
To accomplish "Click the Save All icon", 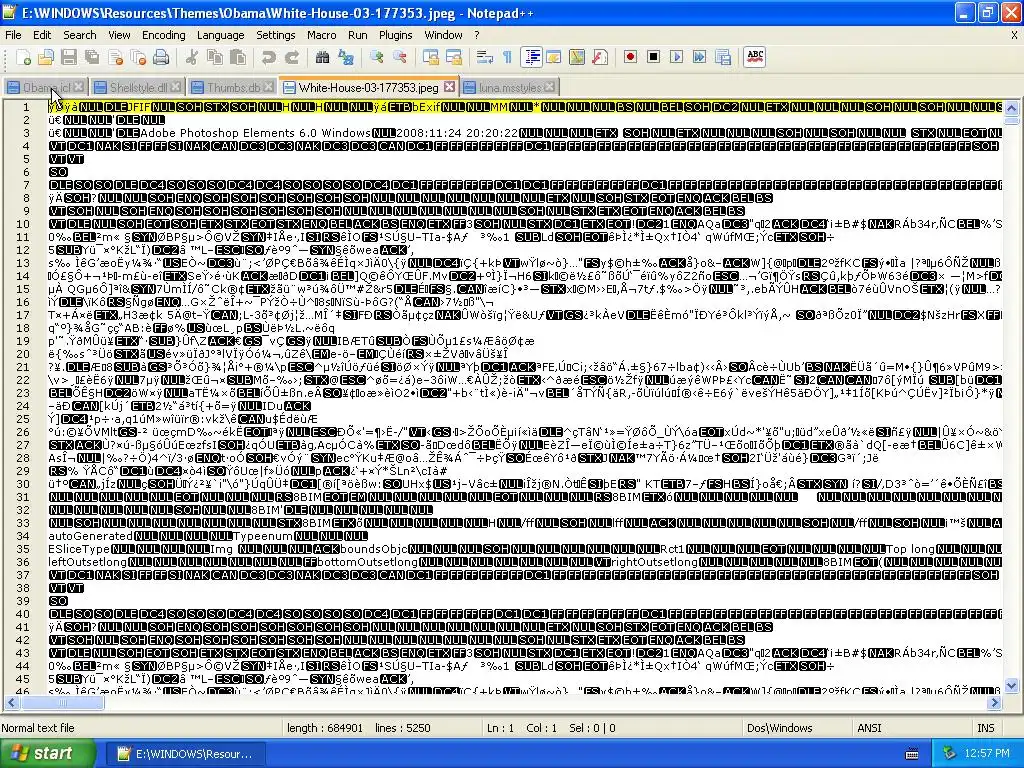I will 92,57.
